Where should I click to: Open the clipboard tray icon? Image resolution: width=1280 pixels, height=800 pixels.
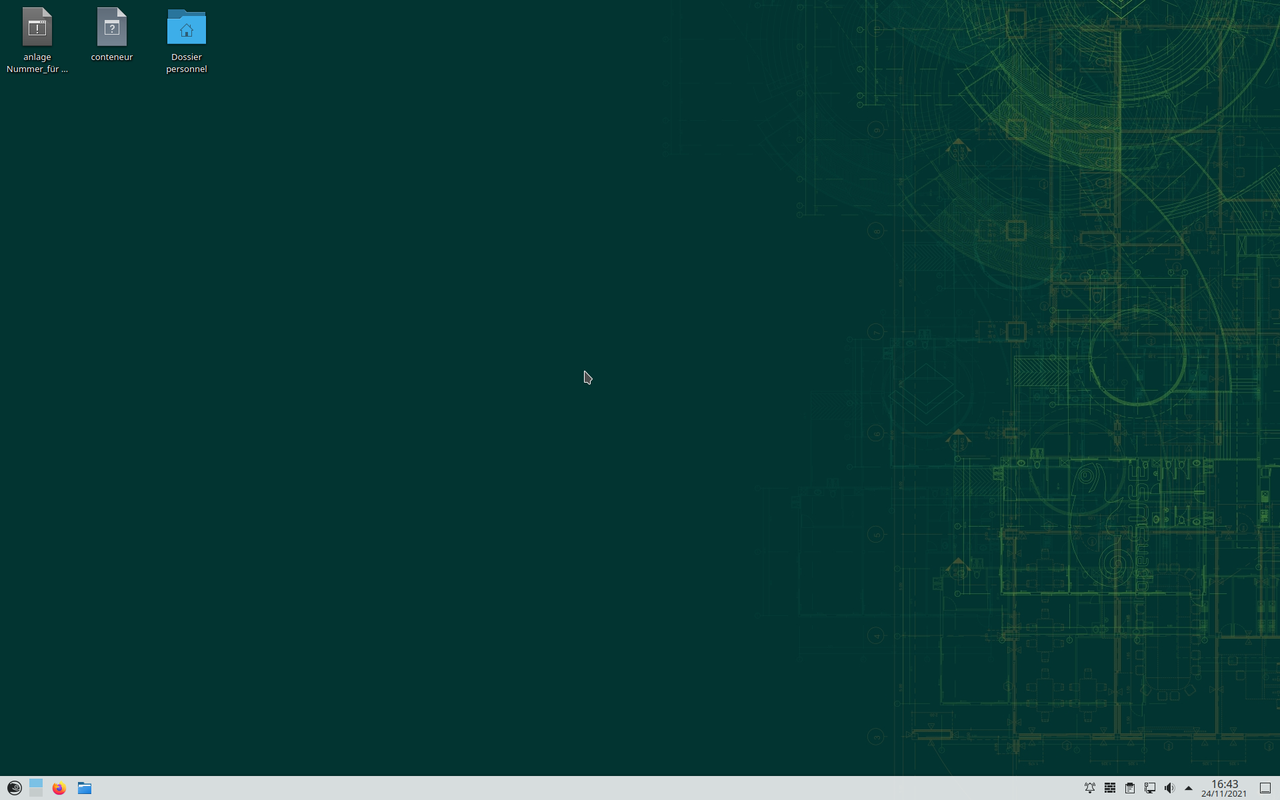pos(1130,788)
